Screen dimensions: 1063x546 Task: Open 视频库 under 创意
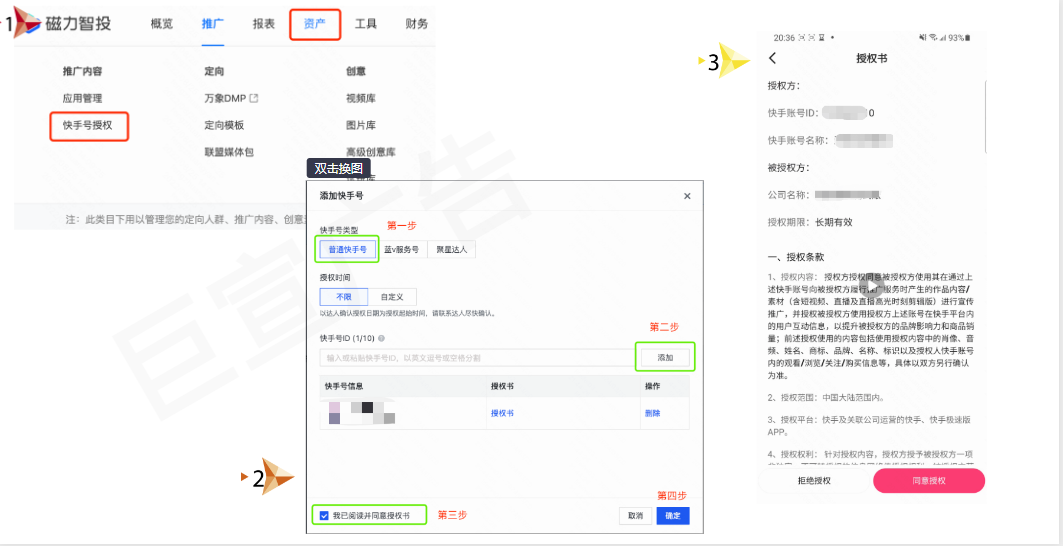(x=361, y=98)
